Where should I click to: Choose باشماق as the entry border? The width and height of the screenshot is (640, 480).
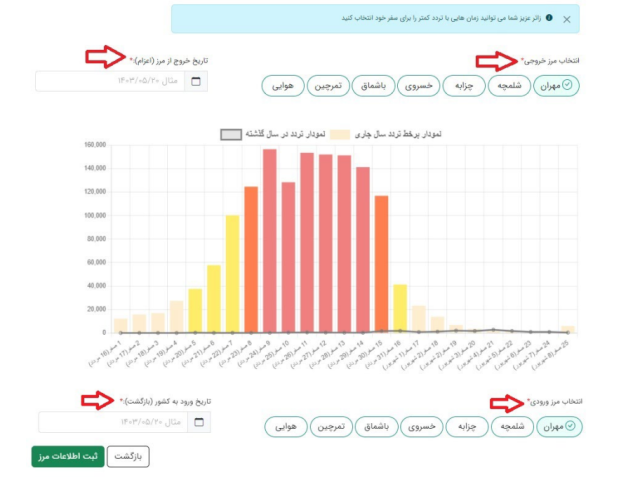(376, 427)
